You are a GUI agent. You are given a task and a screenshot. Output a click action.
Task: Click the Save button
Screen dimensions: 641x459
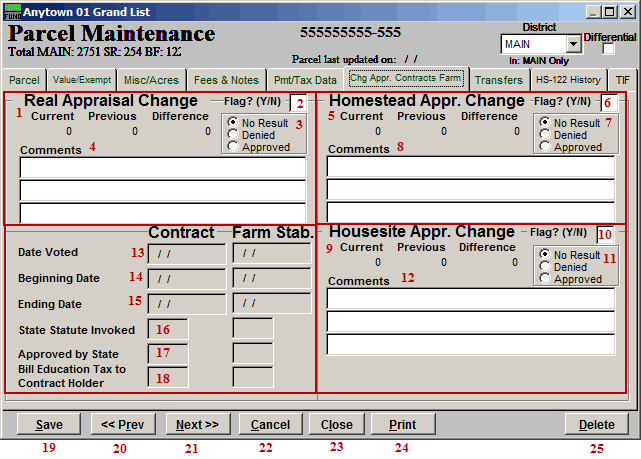point(48,424)
